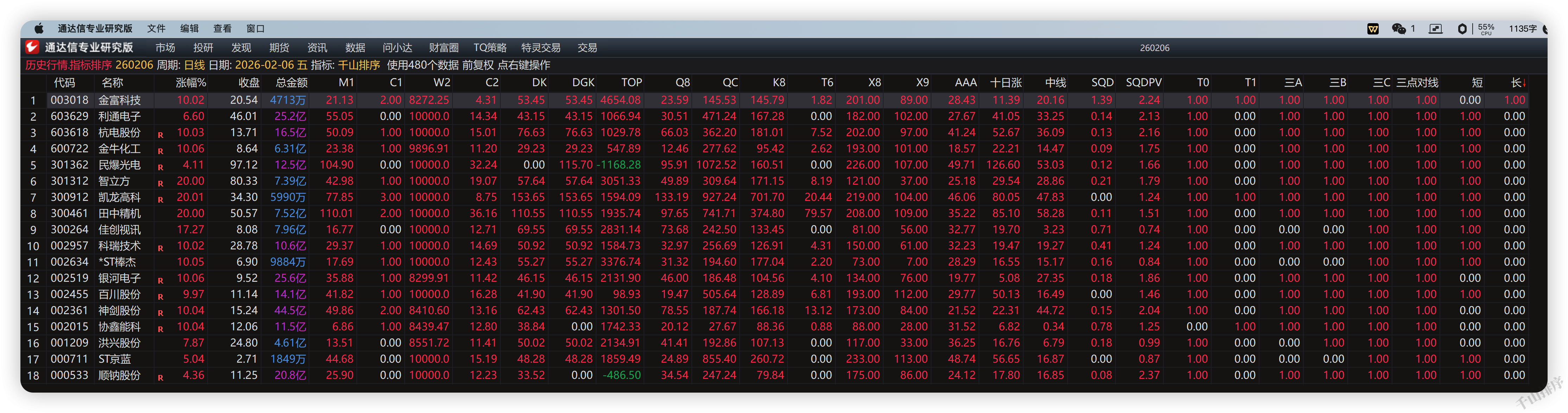Click the 千山排序 indicator link
This screenshot has height=413, width=1568.
tap(359, 65)
